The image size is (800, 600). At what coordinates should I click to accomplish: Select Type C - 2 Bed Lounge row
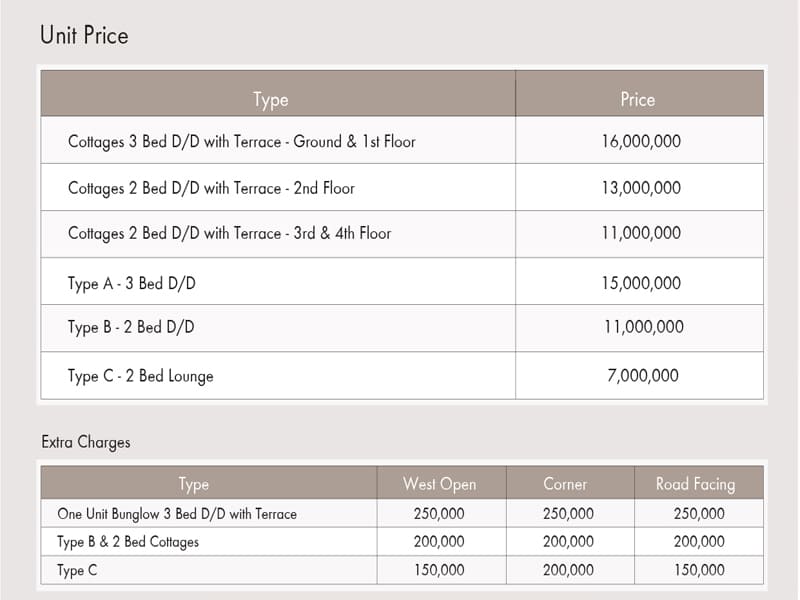point(141,377)
